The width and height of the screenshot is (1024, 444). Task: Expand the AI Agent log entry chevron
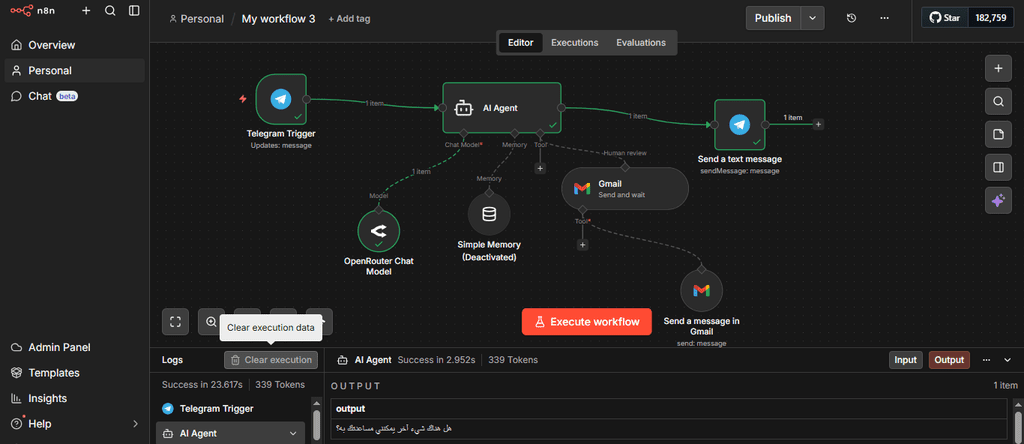[293, 434]
